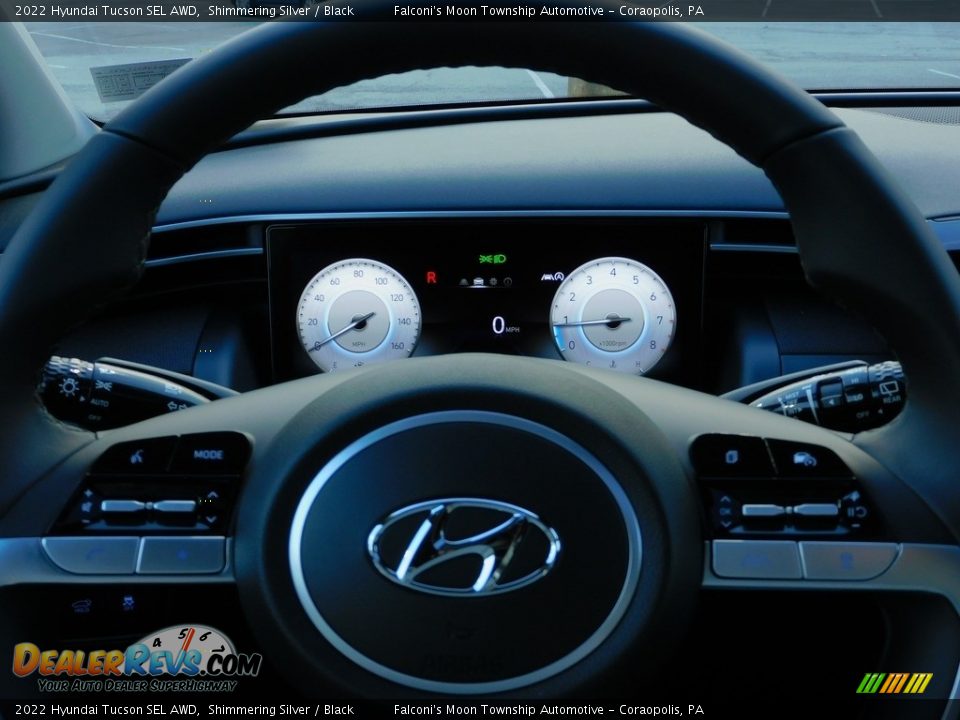This screenshot has height=720, width=960.
Task: Select info tab in cluster menu
Action: coord(507,282)
